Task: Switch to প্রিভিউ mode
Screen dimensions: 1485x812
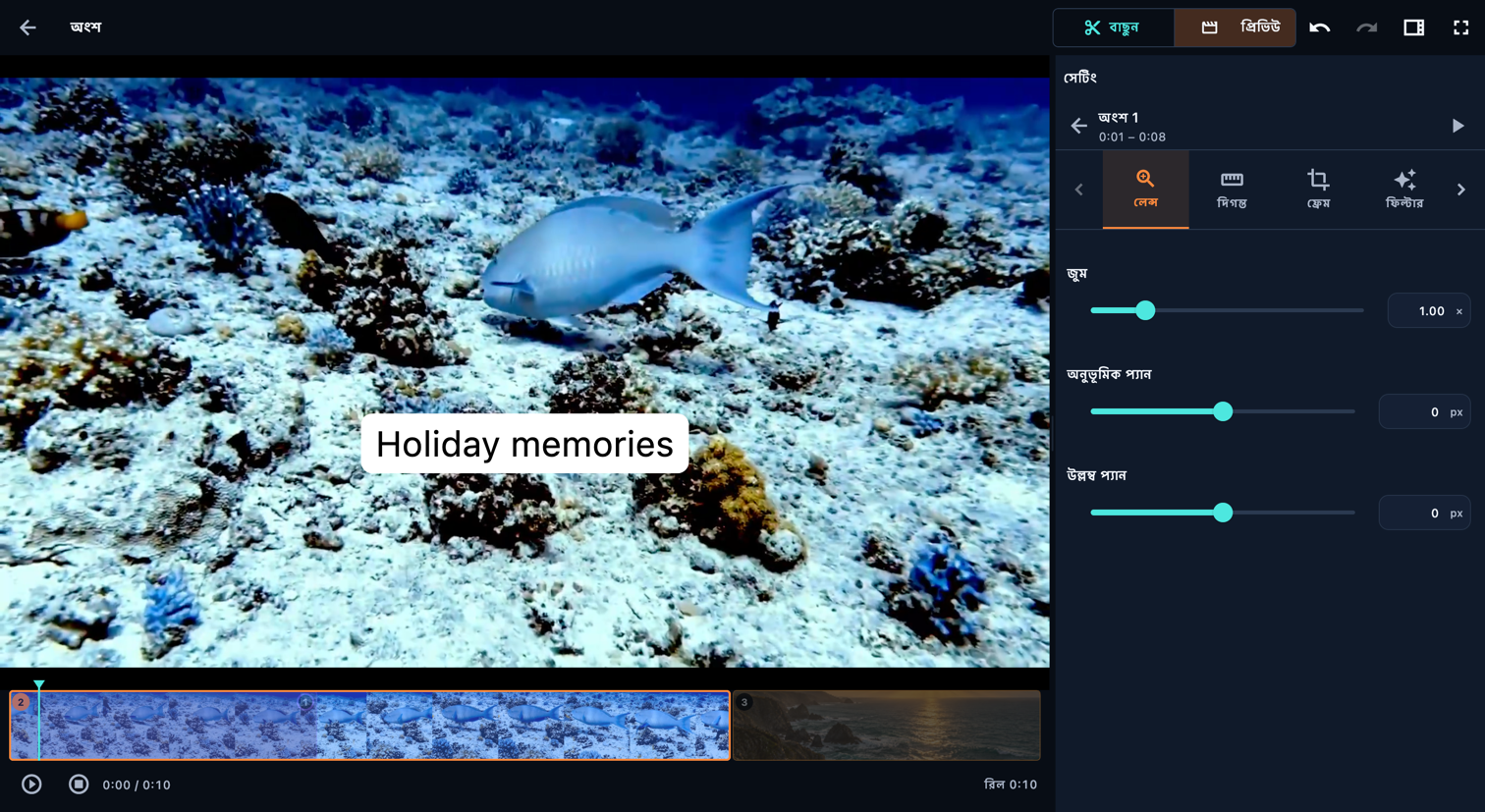Action: pos(1236,27)
